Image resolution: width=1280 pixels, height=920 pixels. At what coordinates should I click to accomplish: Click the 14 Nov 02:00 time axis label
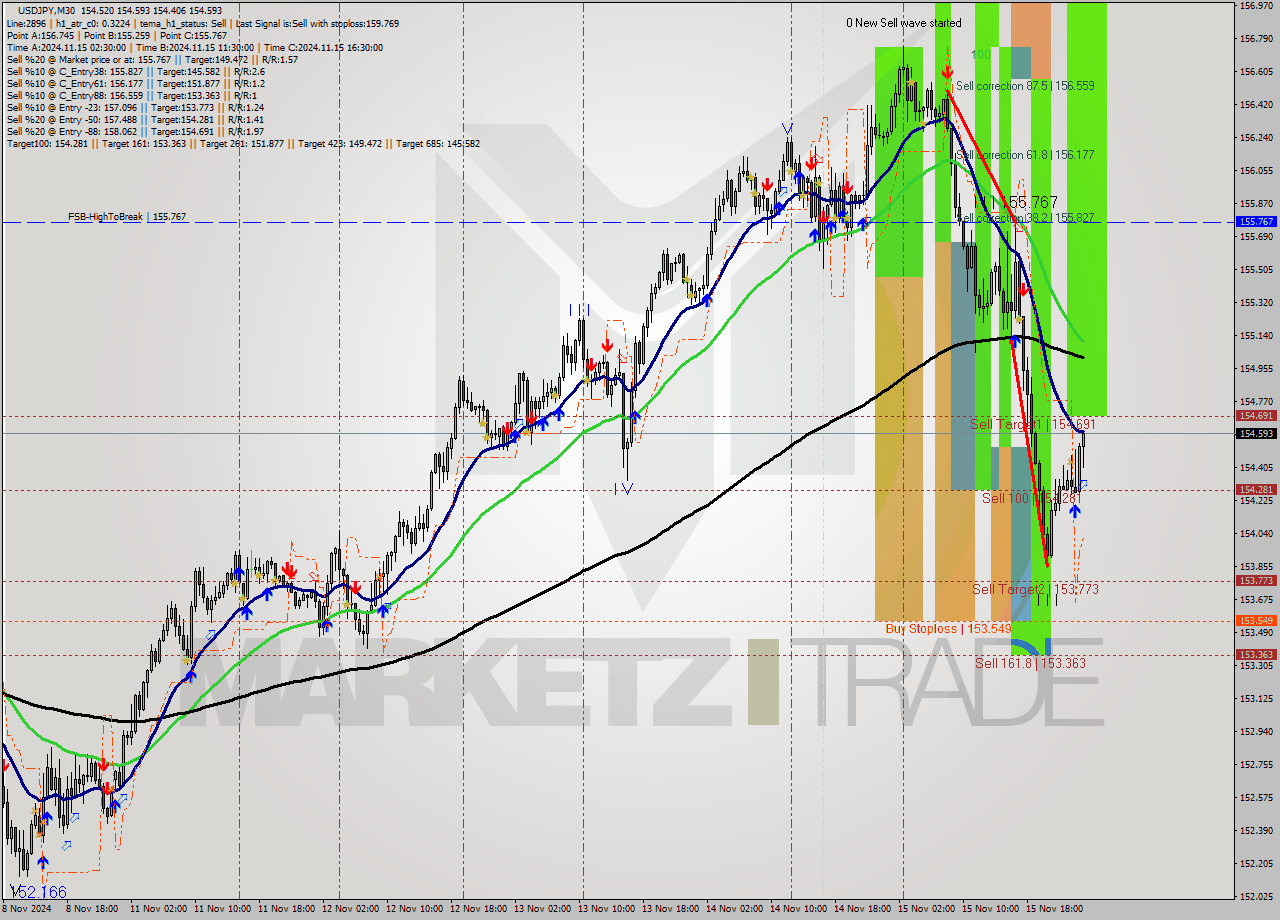point(734,909)
